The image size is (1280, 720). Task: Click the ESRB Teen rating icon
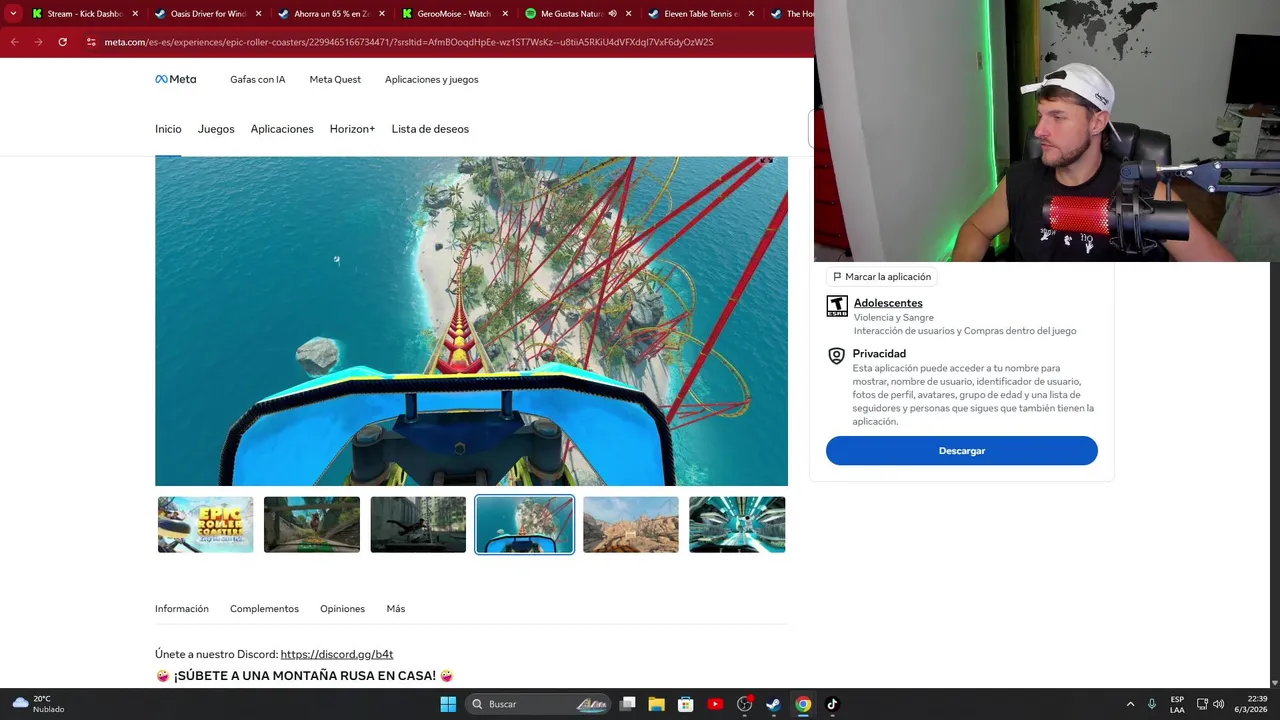(837, 306)
